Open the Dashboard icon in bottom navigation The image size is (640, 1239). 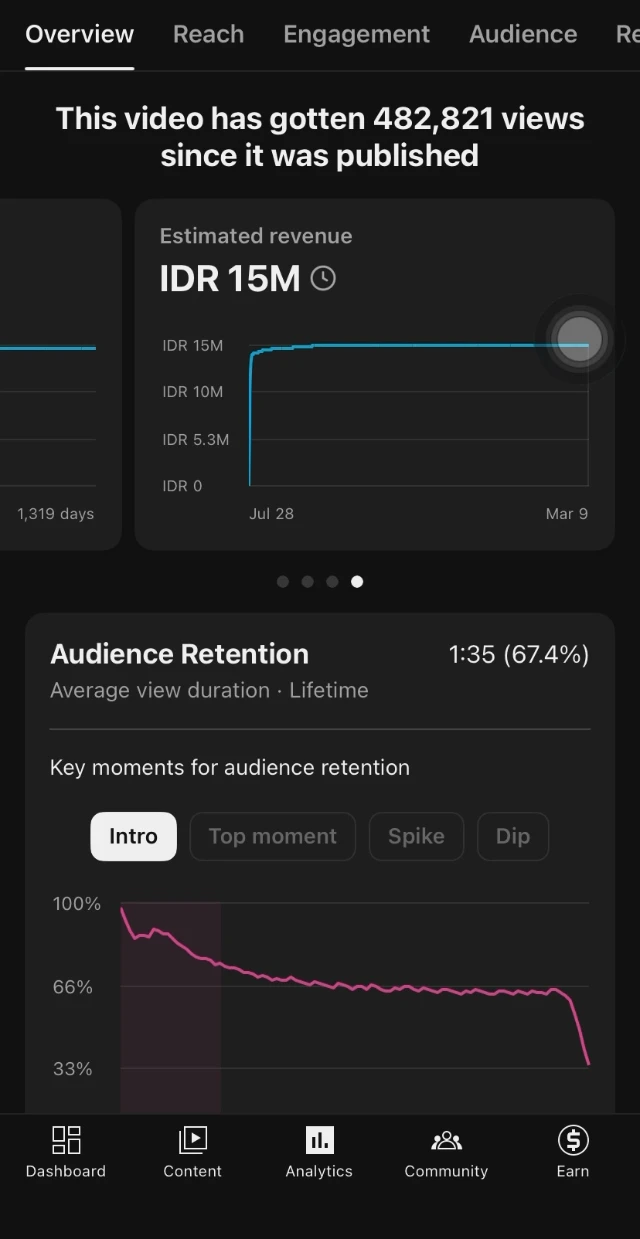pos(66,1140)
